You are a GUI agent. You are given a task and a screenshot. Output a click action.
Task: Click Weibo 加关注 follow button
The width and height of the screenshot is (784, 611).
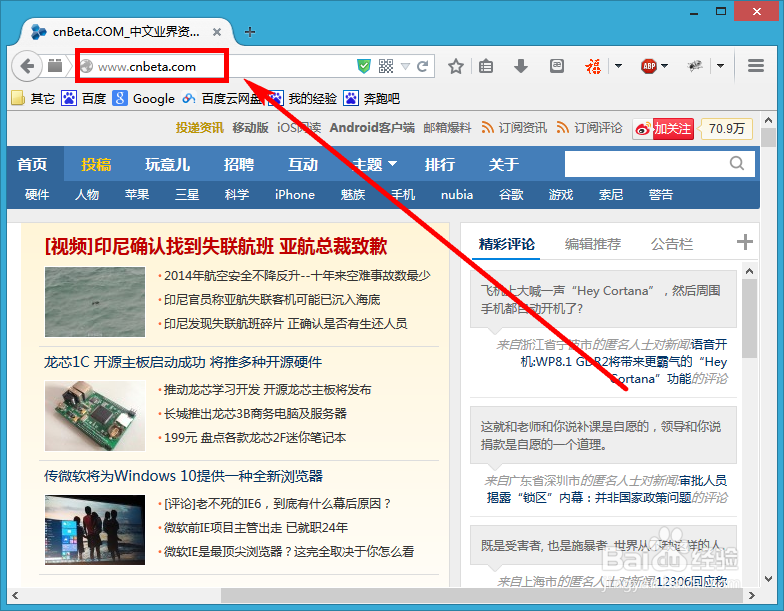[x=663, y=129]
